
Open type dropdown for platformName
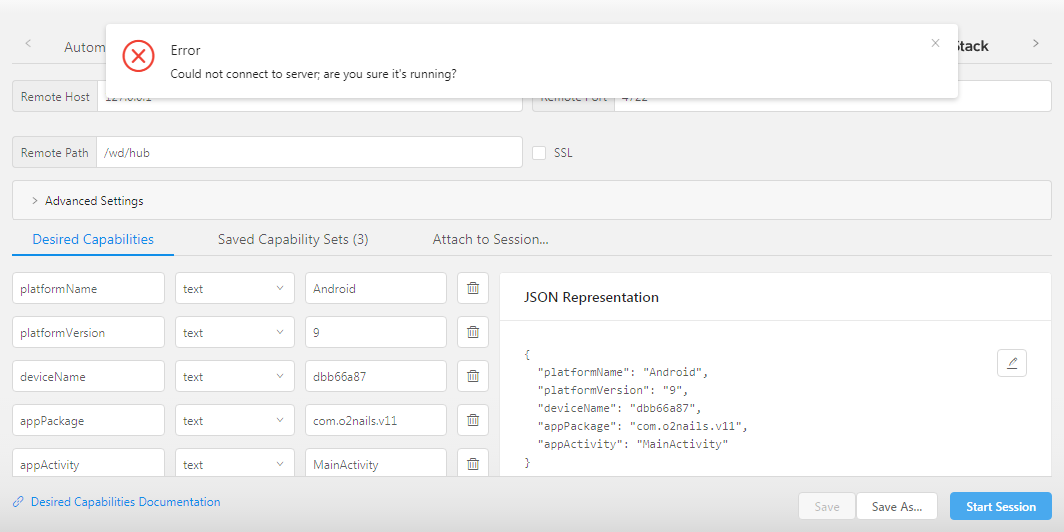click(x=235, y=288)
